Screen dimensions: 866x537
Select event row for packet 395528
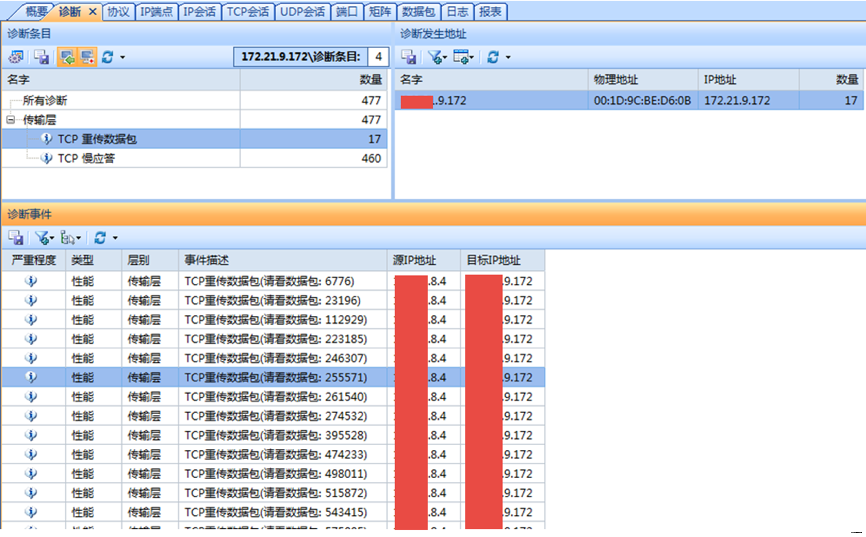pos(273,435)
